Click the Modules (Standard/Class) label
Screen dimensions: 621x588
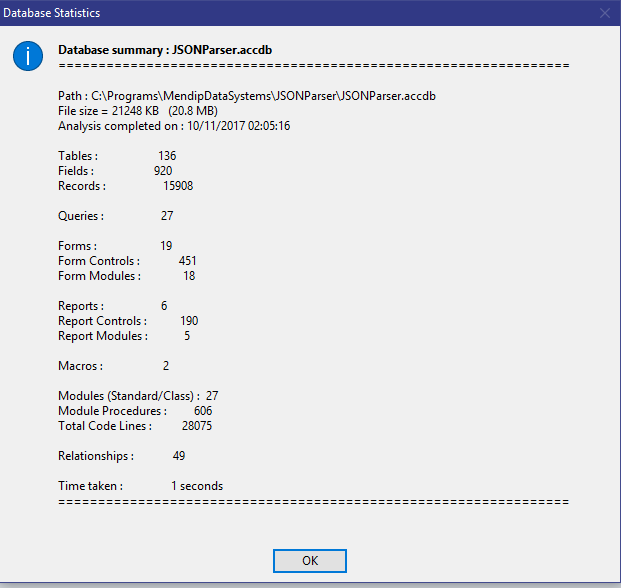click(x=129, y=396)
